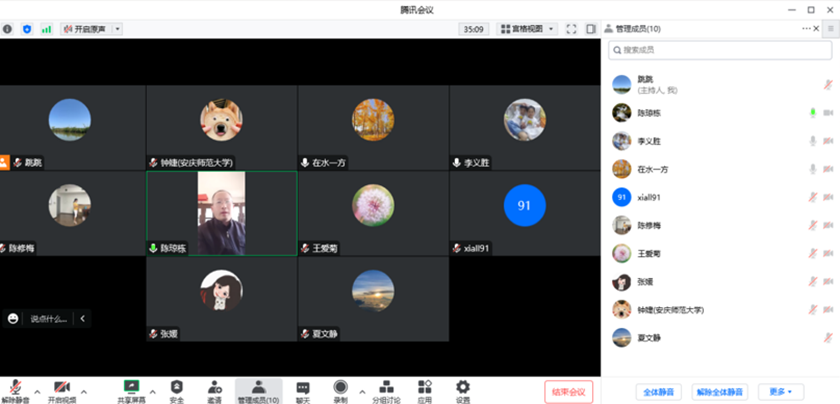Click the 邀请 invite icon
Viewport: 840px width, 404px height.
[x=214, y=389]
